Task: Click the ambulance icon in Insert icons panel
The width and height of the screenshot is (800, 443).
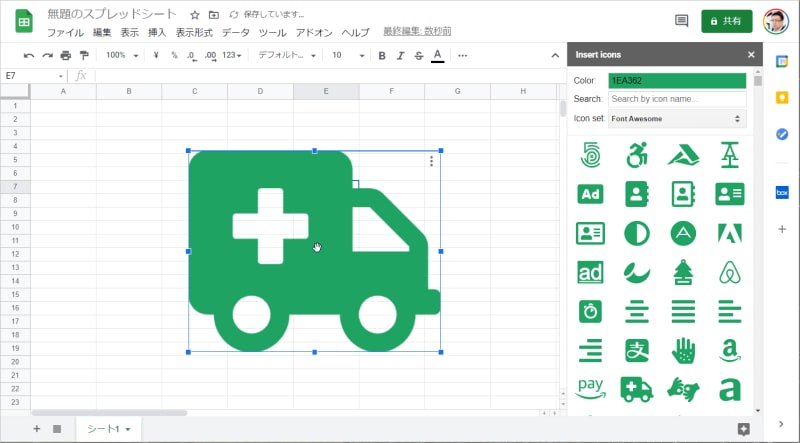Action: [636, 388]
